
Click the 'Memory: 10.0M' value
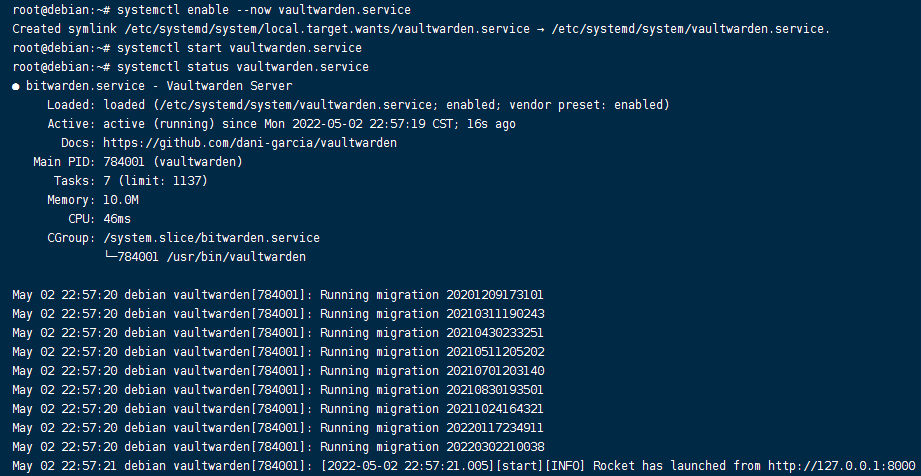(x=121, y=200)
